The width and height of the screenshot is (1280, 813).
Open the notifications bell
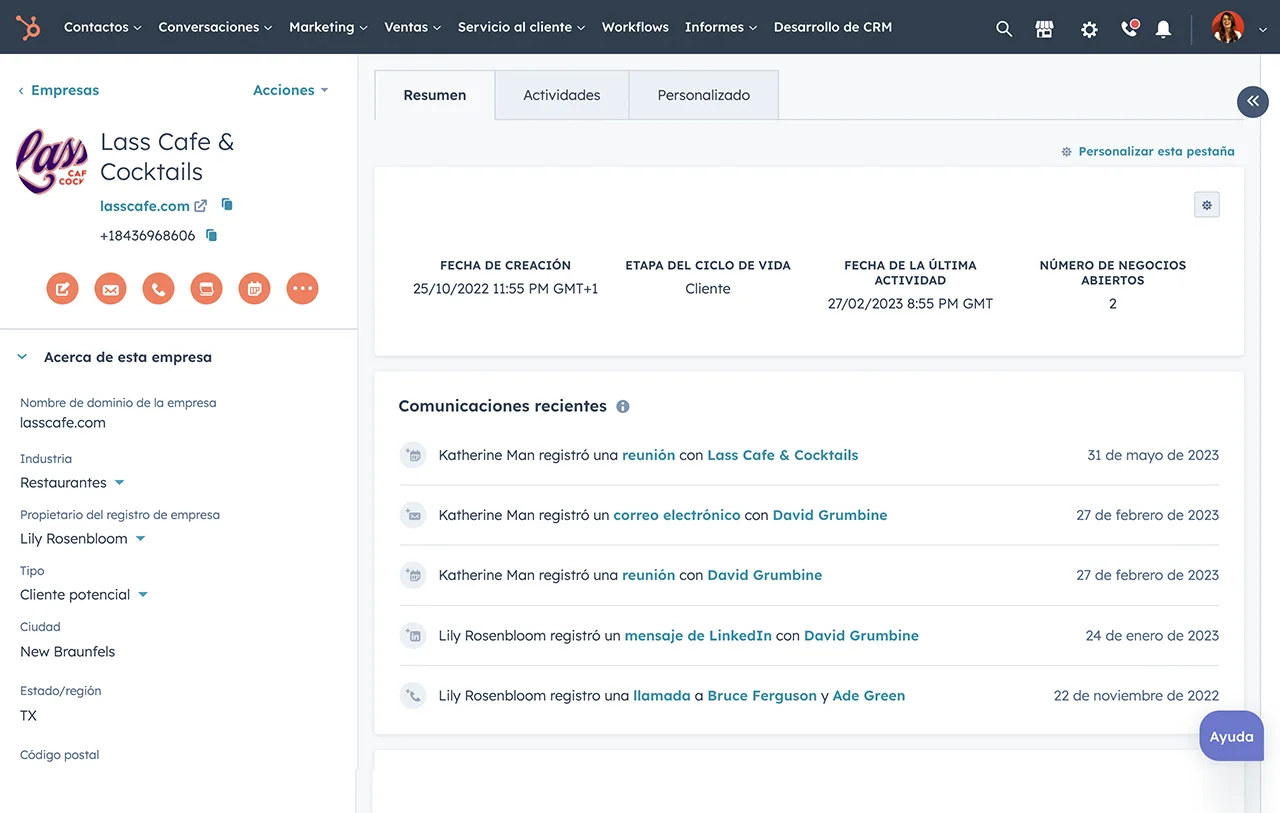pos(1163,29)
